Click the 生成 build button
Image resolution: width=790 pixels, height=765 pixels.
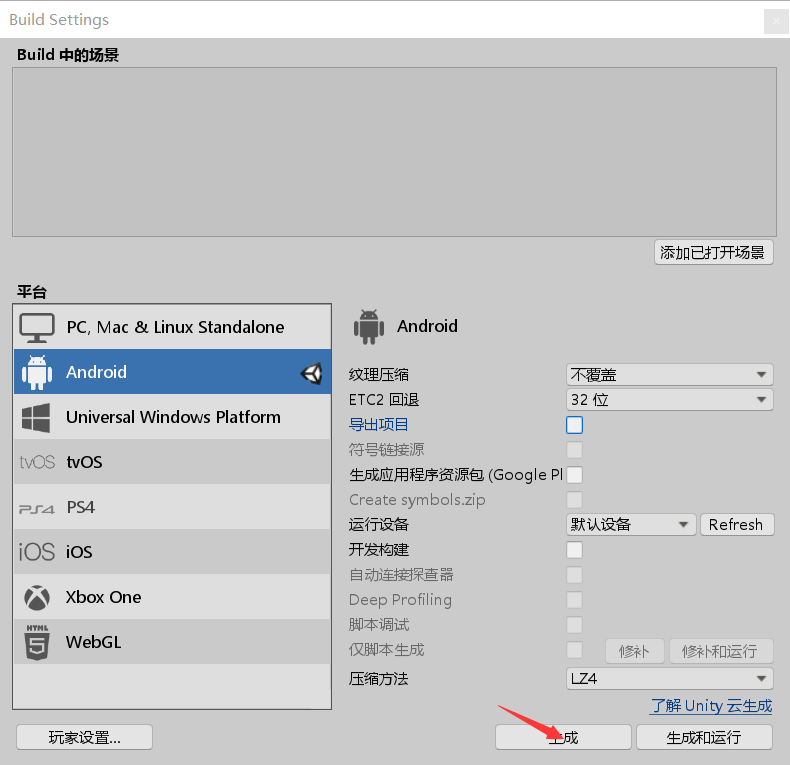coord(563,737)
